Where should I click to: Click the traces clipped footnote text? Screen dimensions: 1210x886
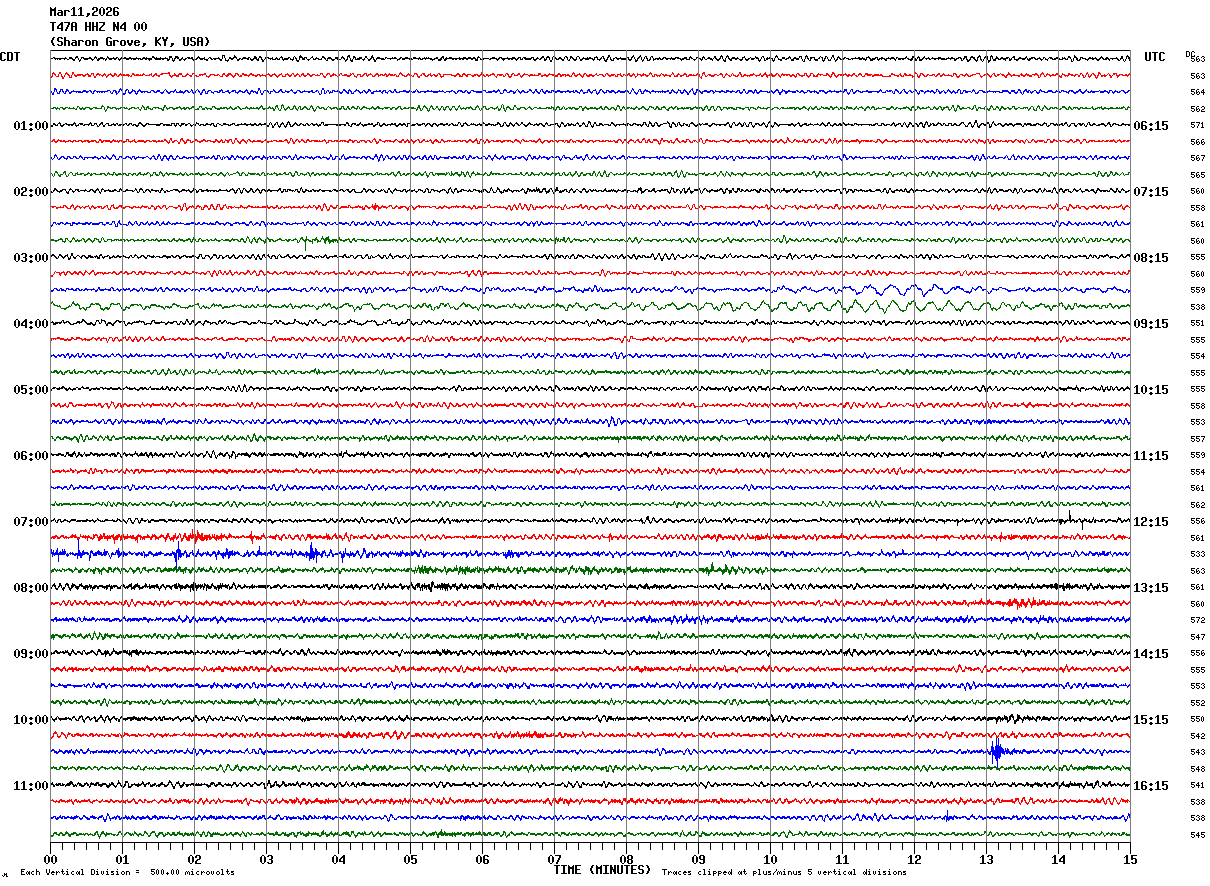pos(784,873)
